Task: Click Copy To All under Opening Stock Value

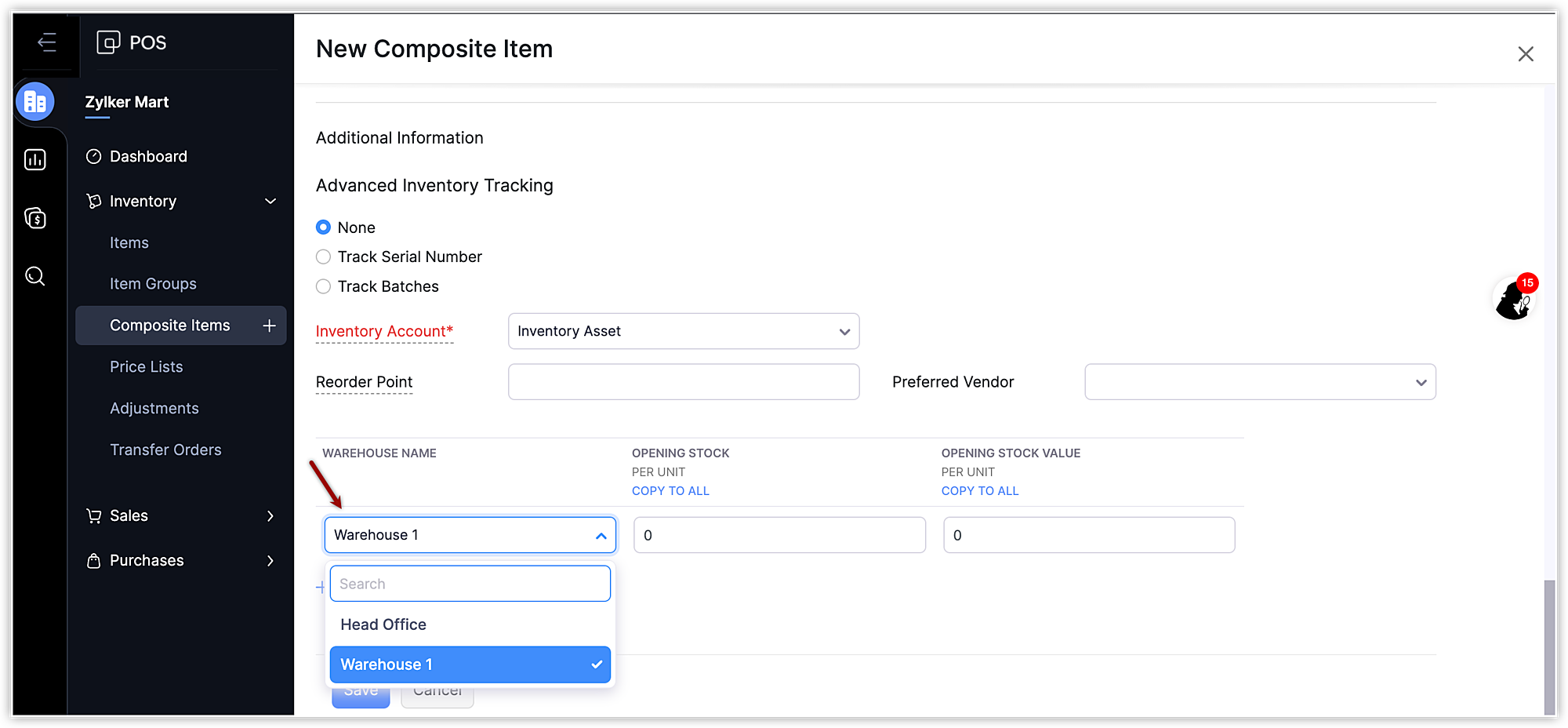Action: (x=980, y=491)
